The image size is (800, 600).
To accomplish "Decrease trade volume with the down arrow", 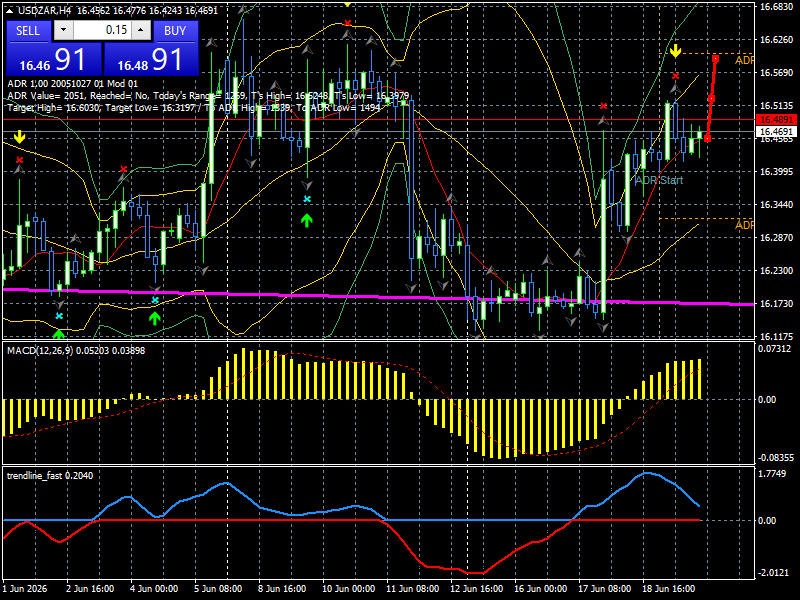I will [x=63, y=30].
